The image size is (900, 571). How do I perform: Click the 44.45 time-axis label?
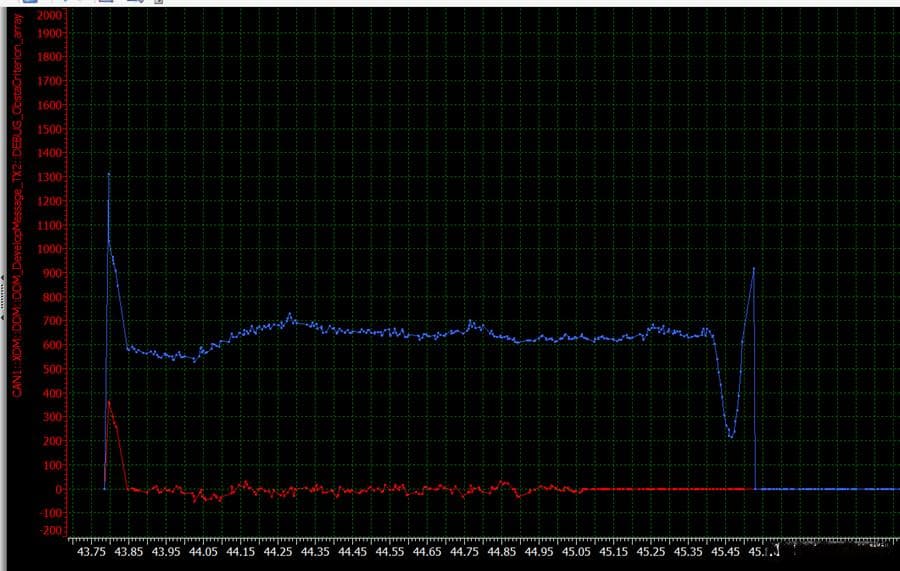(x=352, y=552)
